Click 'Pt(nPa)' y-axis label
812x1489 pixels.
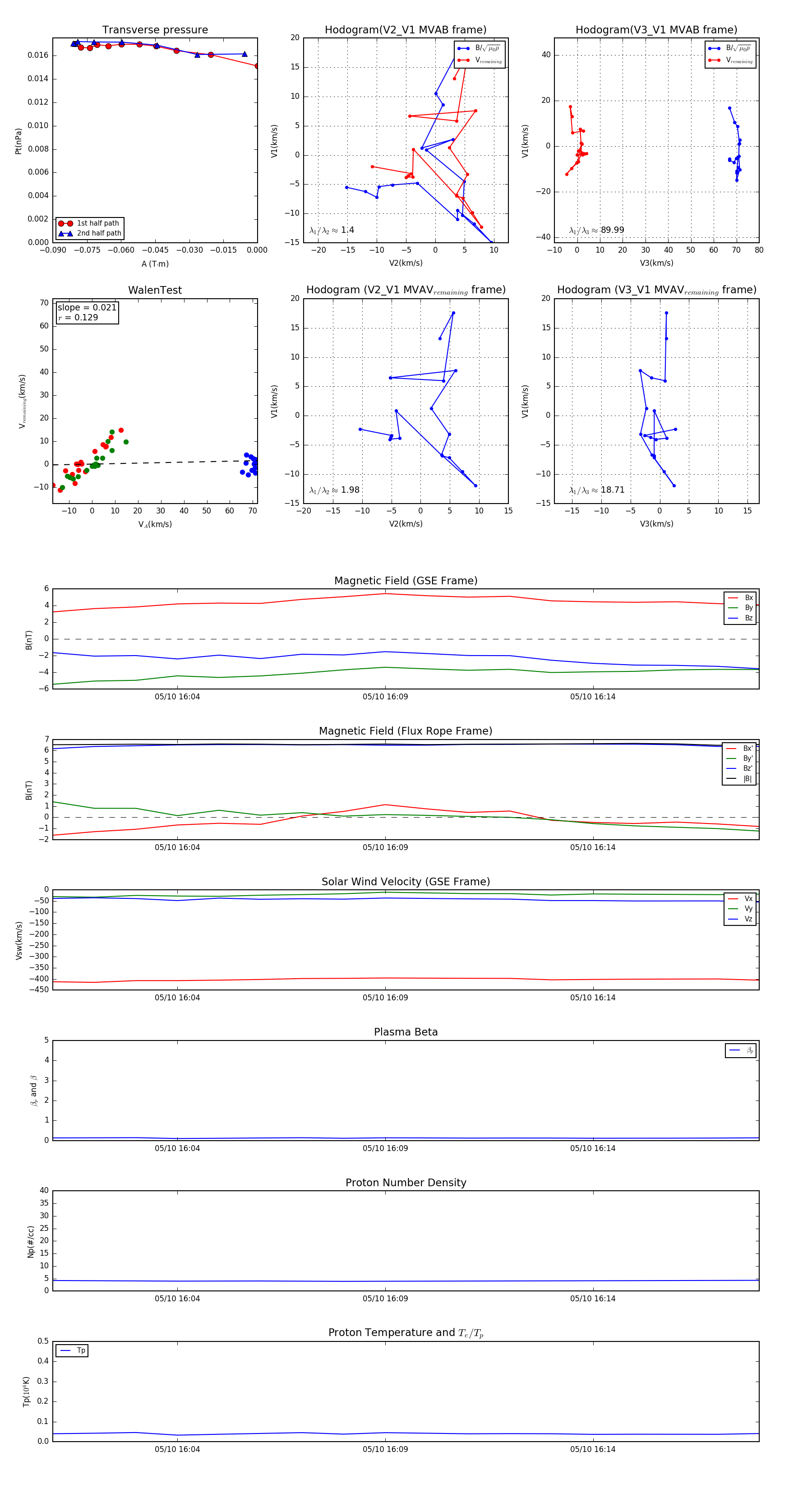coord(18,140)
